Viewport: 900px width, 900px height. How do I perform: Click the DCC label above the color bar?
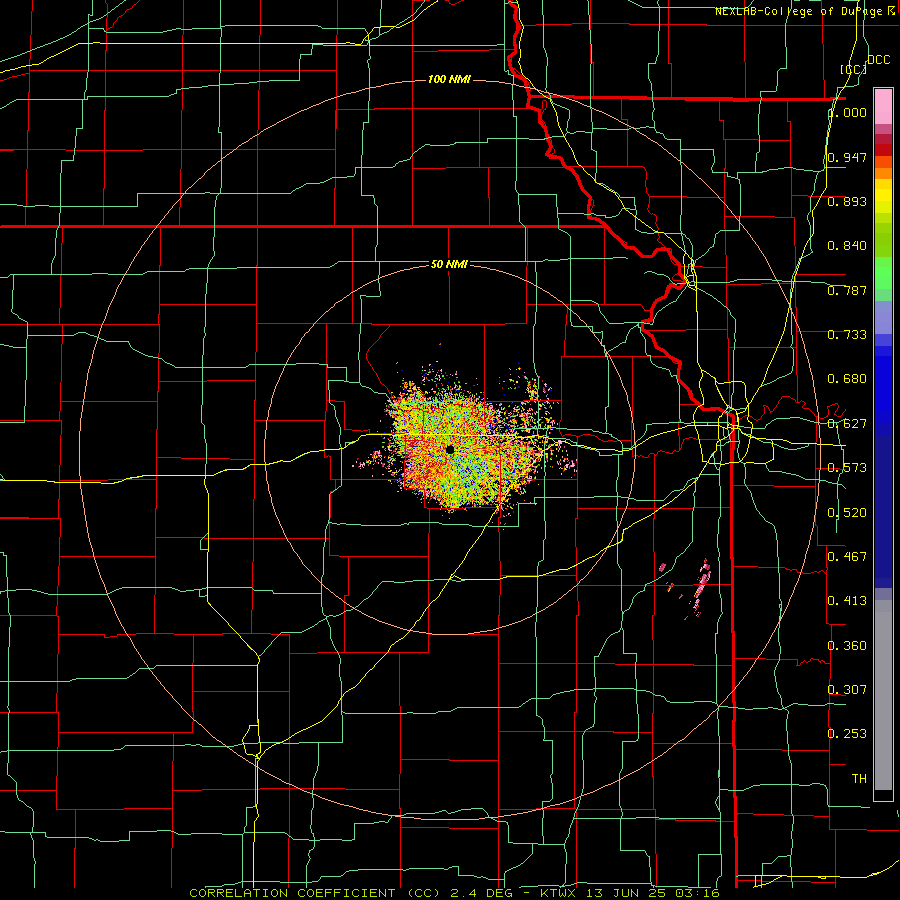878,60
